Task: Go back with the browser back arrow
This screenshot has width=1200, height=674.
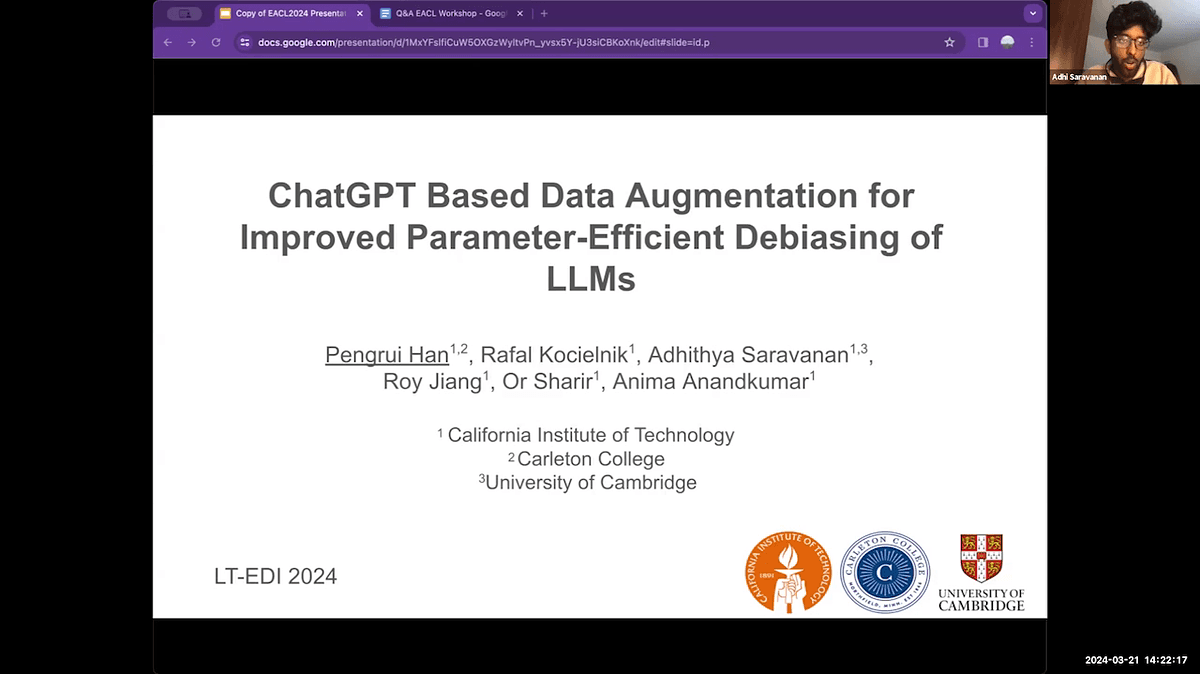Action: click(x=167, y=43)
